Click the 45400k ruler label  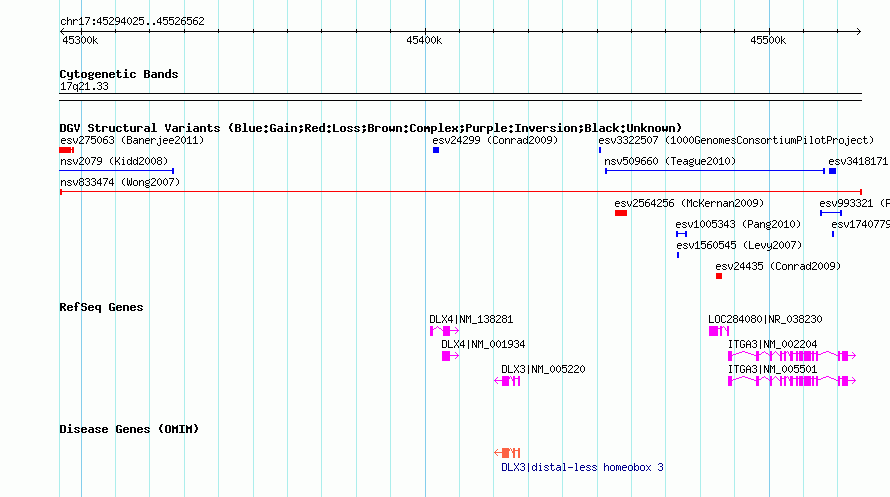(x=424, y=40)
